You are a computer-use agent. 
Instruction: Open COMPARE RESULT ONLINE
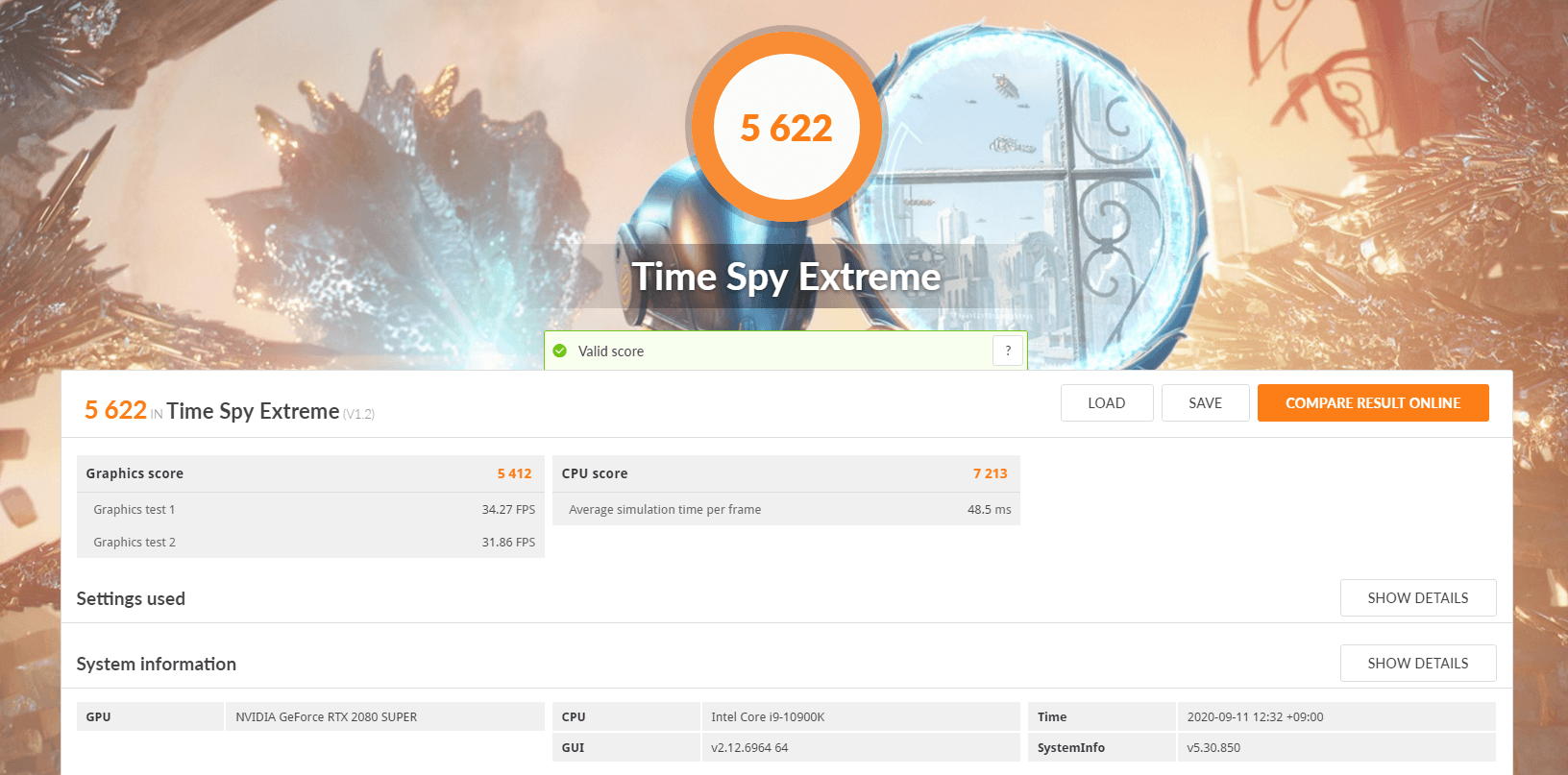point(1373,403)
